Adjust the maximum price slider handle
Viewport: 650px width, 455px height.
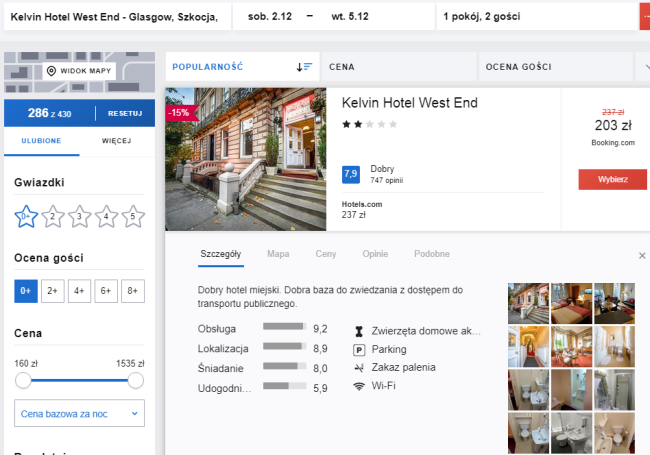click(135, 381)
